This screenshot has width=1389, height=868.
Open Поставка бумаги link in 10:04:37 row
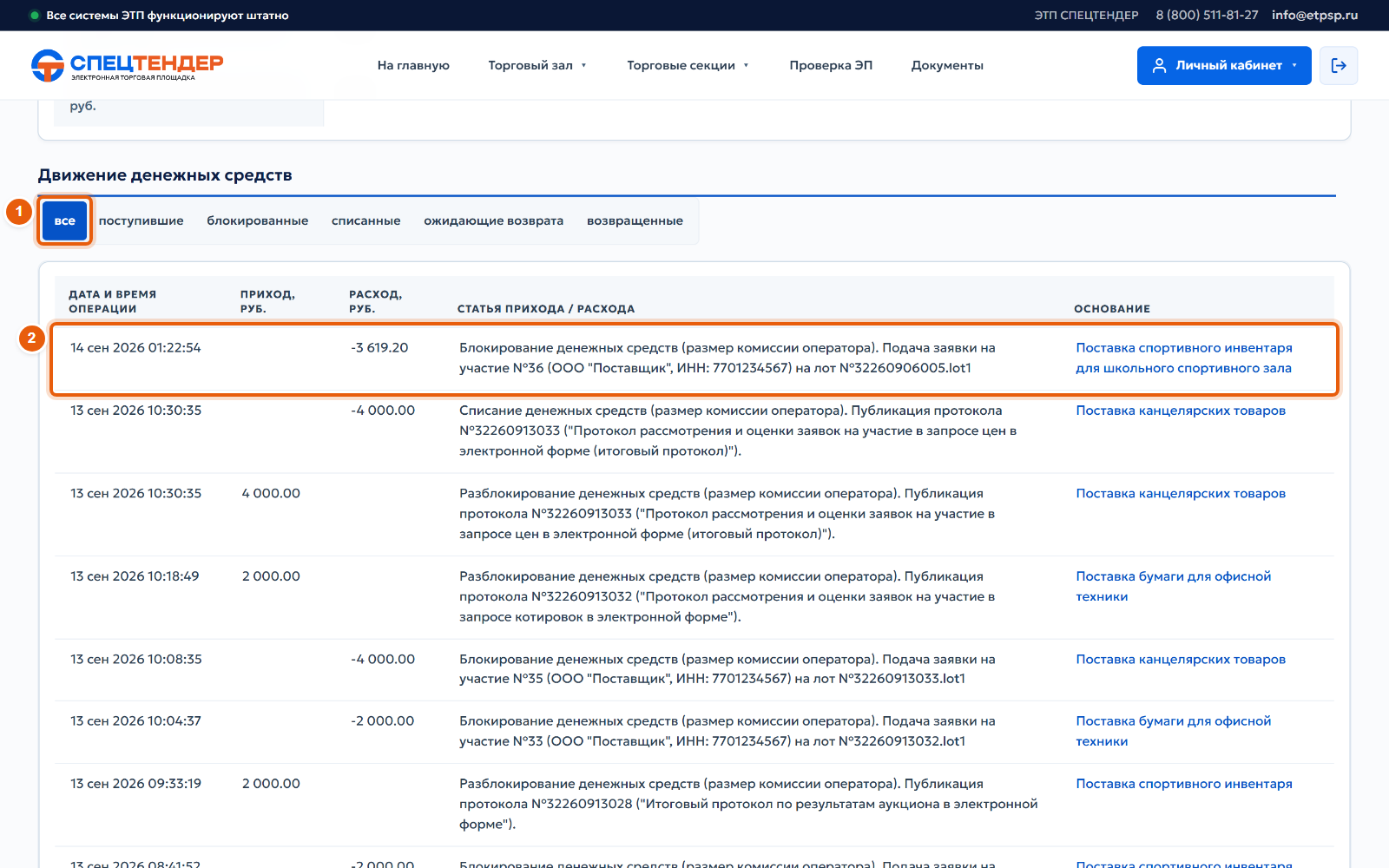[1174, 732]
